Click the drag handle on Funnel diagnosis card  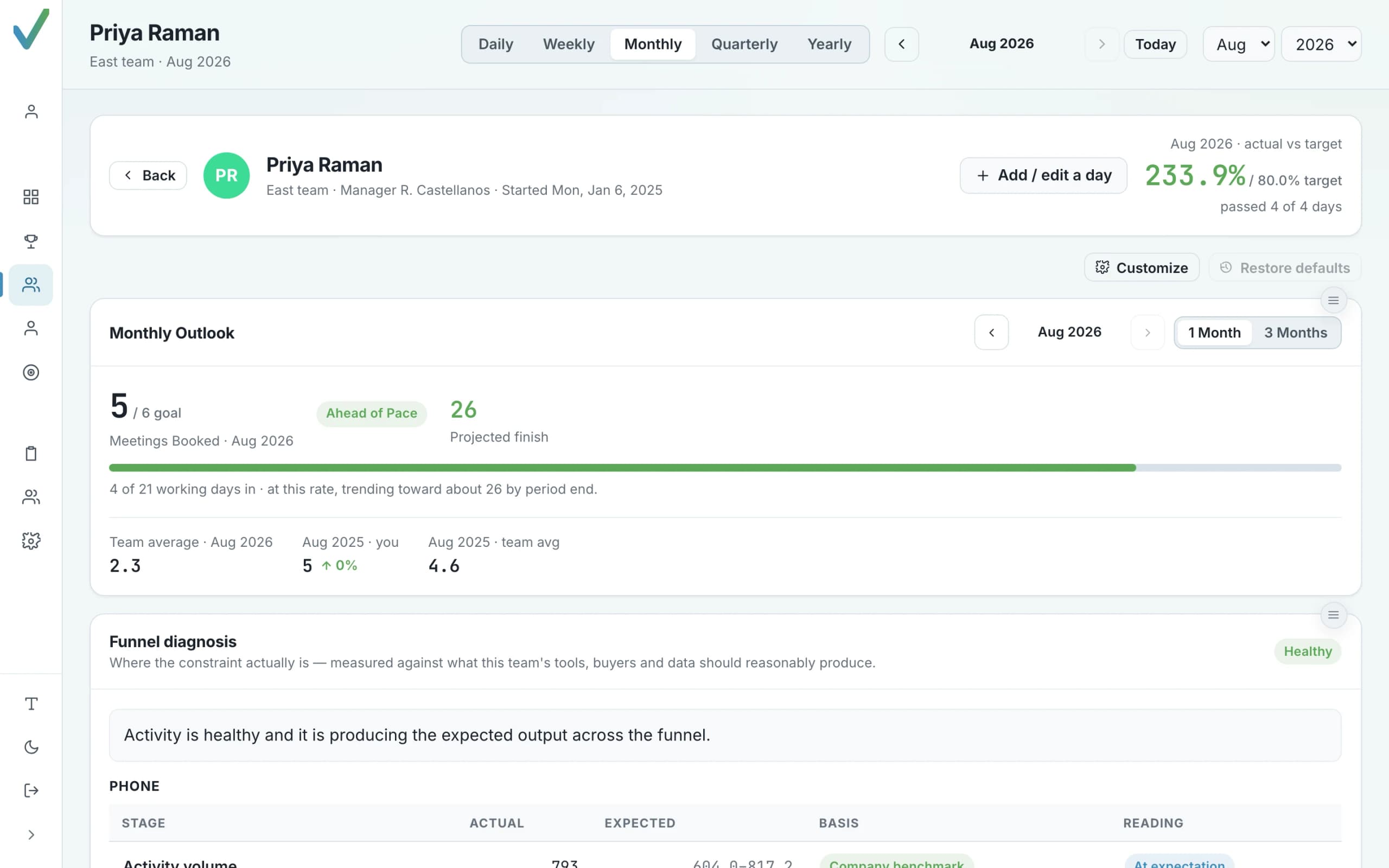[x=1333, y=615]
